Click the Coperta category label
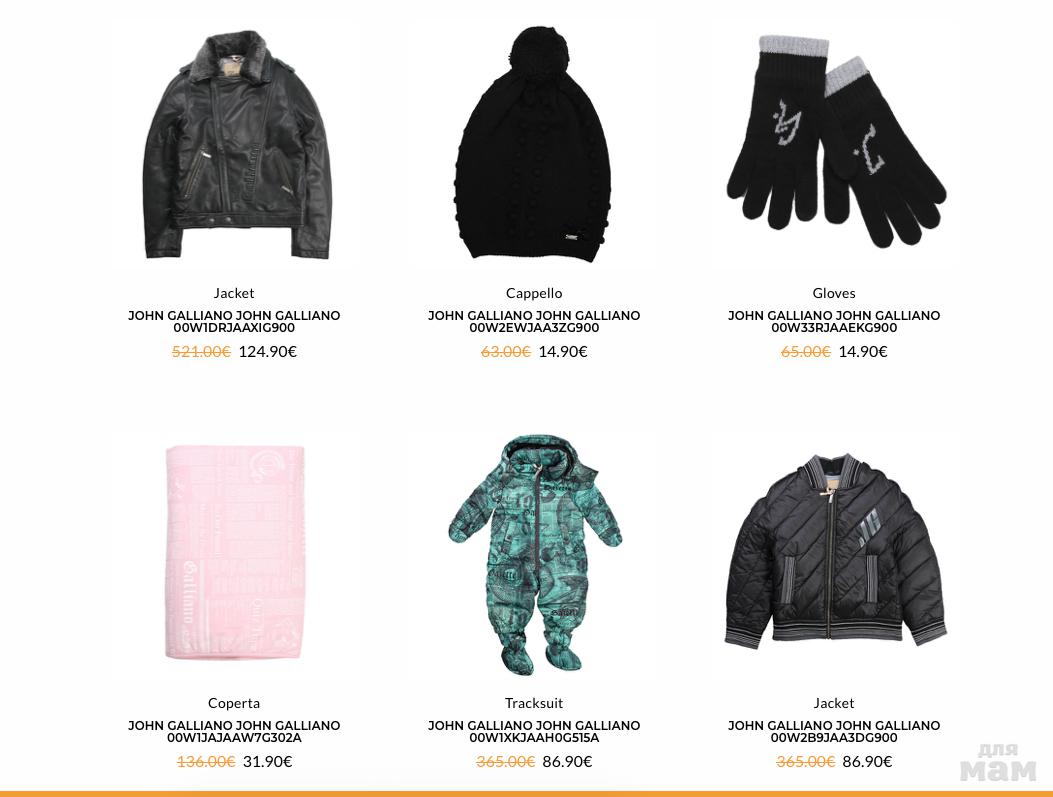Image resolution: width=1053 pixels, height=797 pixels. (x=234, y=703)
